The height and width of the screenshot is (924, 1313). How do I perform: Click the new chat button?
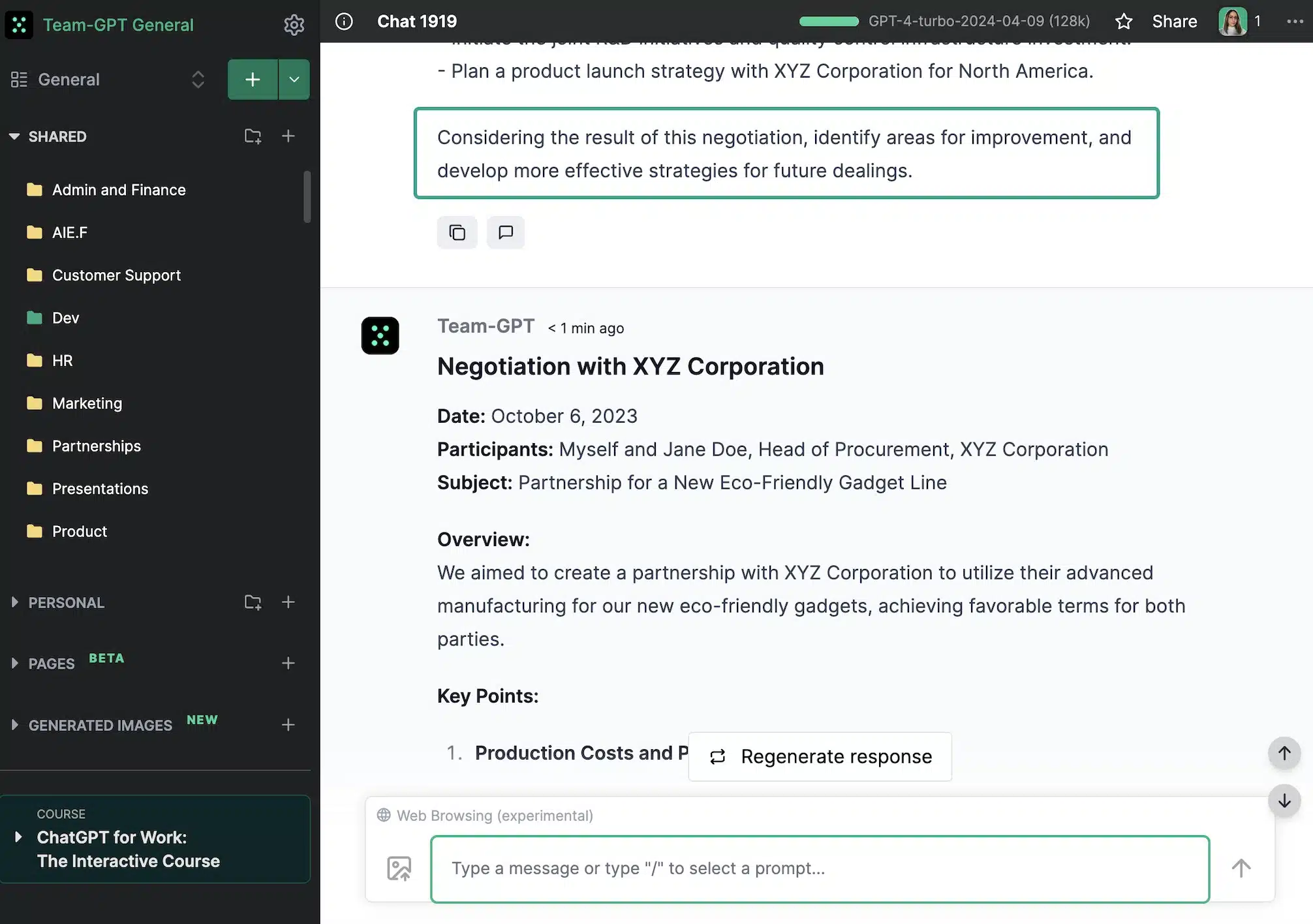252,79
